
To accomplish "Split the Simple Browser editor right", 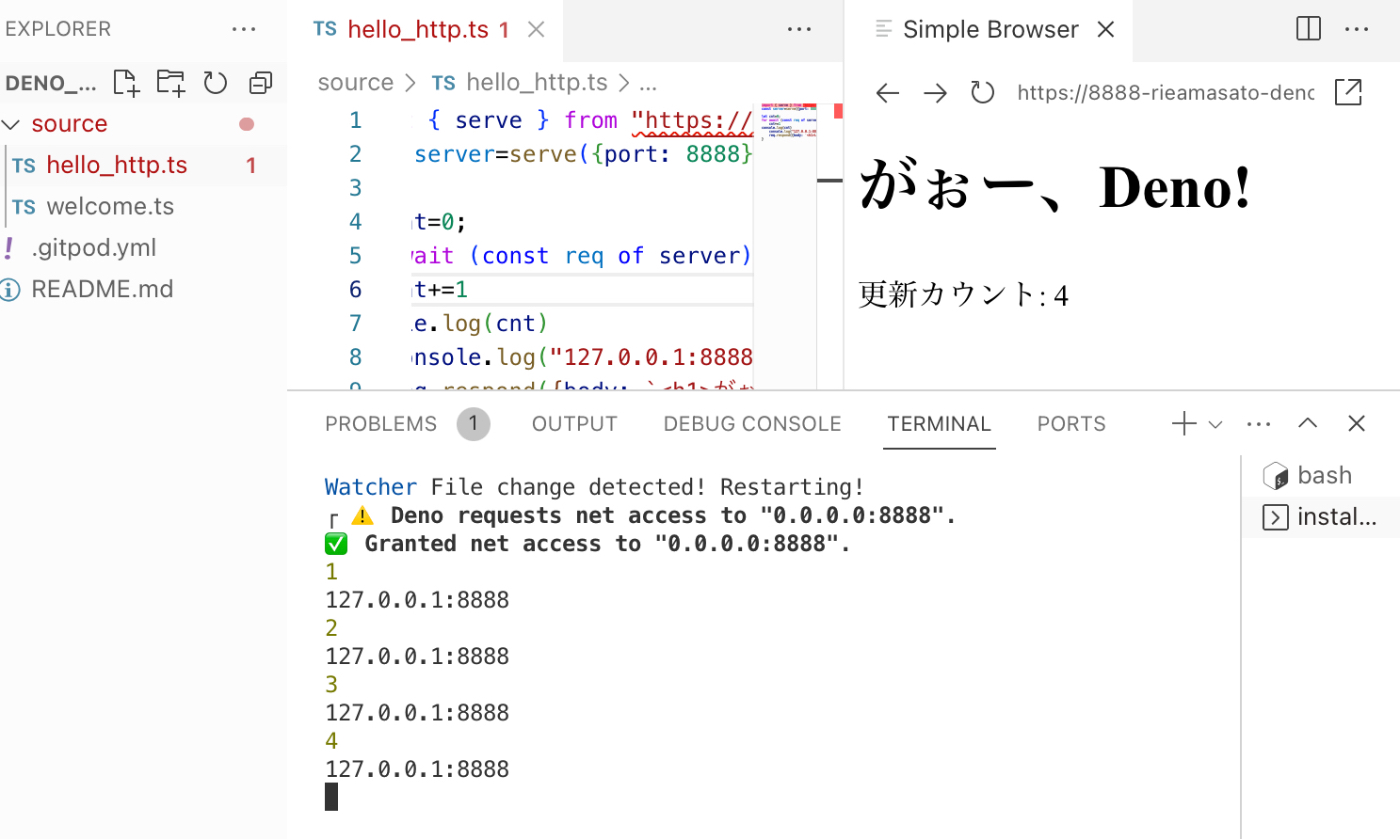I will point(1308,29).
